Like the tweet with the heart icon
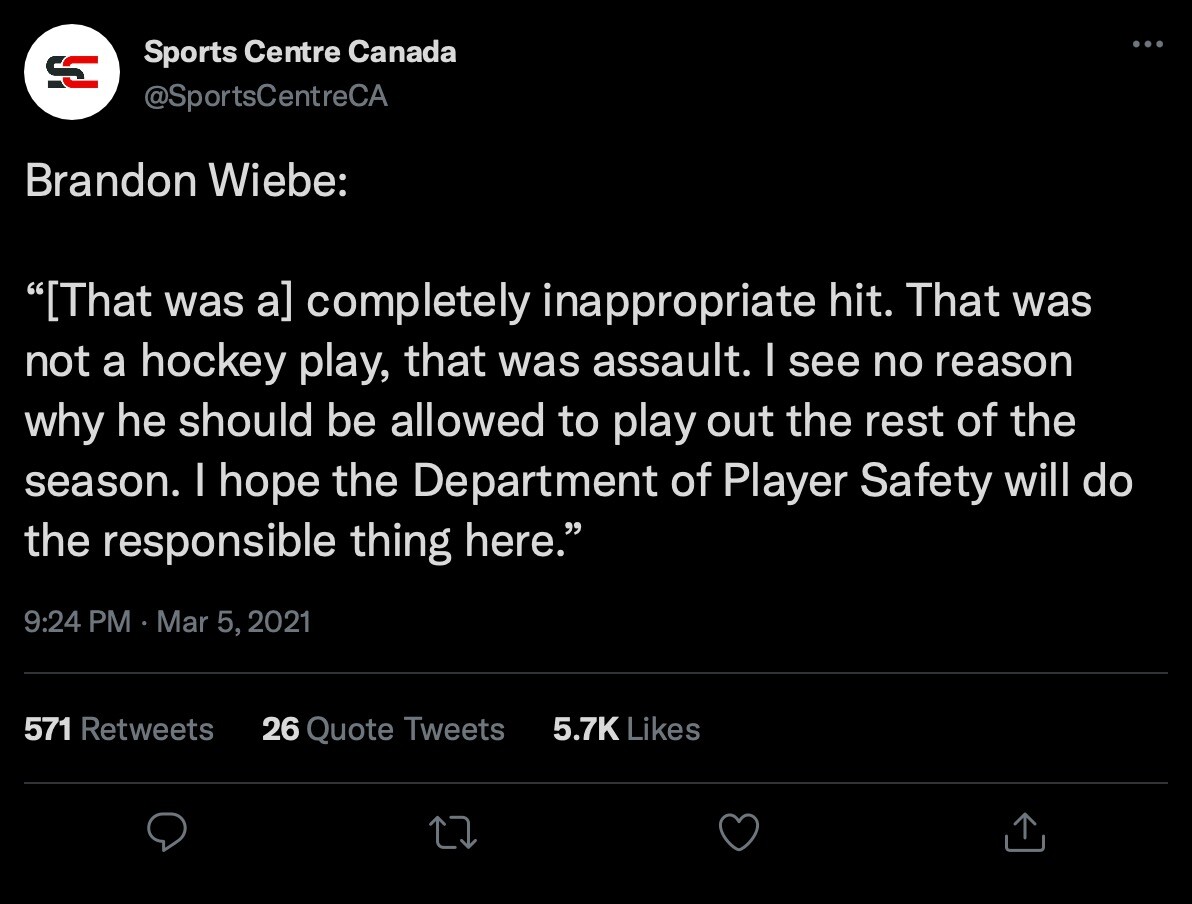1192x904 pixels. (739, 832)
